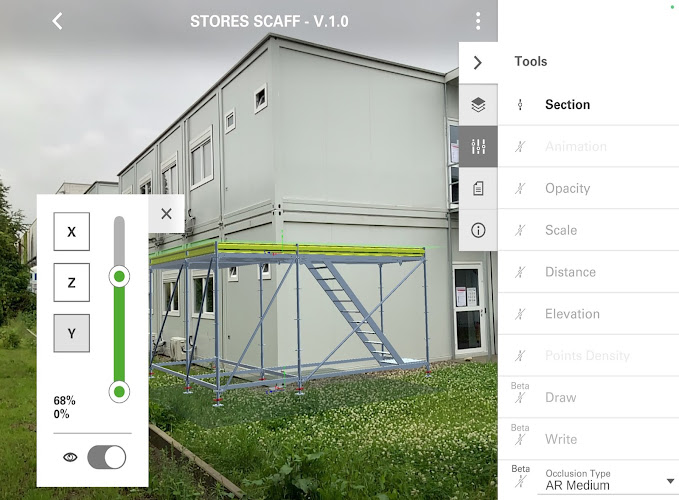Collapse the Tools side panel chevron

pos(478,63)
